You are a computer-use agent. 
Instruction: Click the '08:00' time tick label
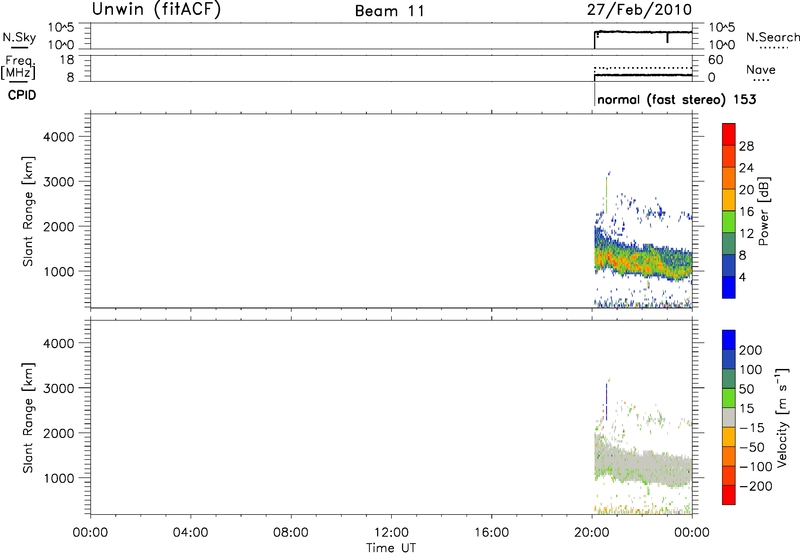[x=291, y=533]
